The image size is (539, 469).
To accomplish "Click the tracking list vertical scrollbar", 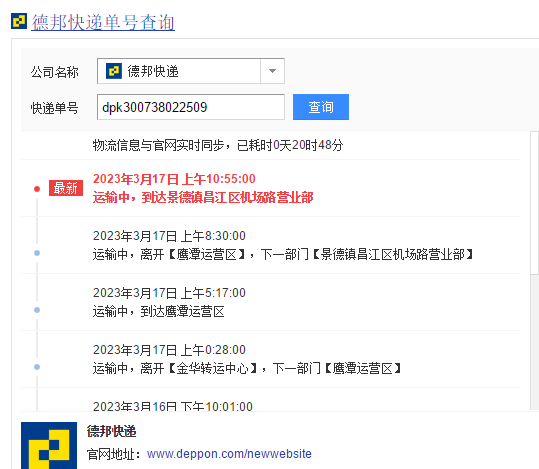I will tap(534, 203).
